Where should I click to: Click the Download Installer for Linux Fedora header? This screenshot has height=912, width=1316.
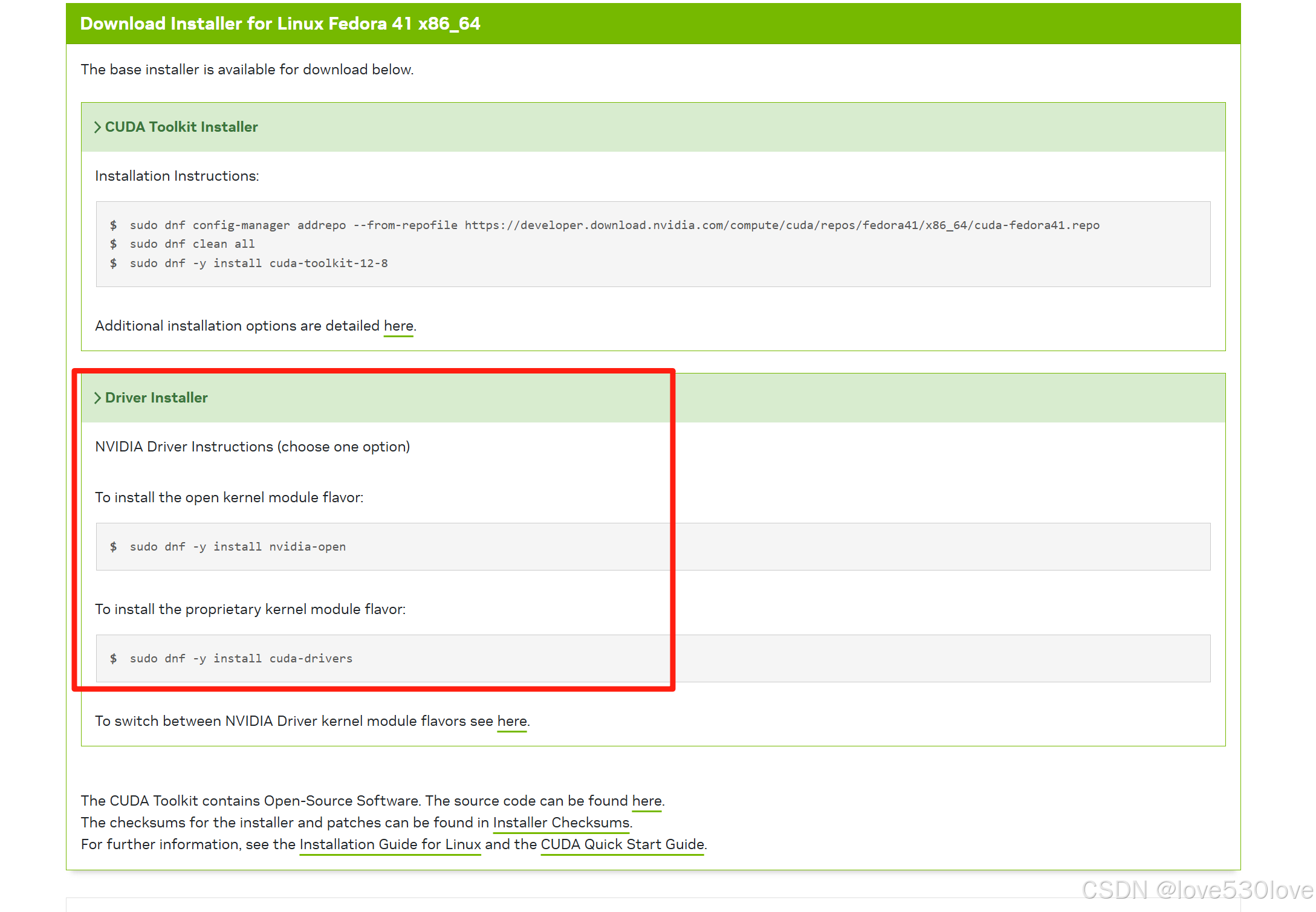pos(280,24)
